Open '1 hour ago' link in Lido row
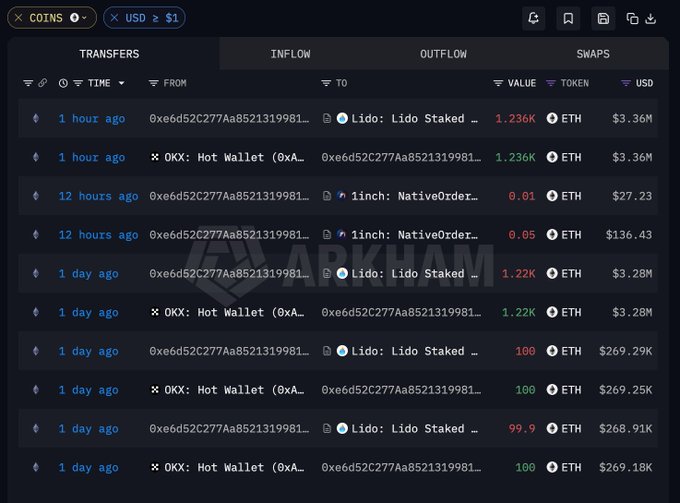The height and width of the screenshot is (503, 680). coord(92,118)
